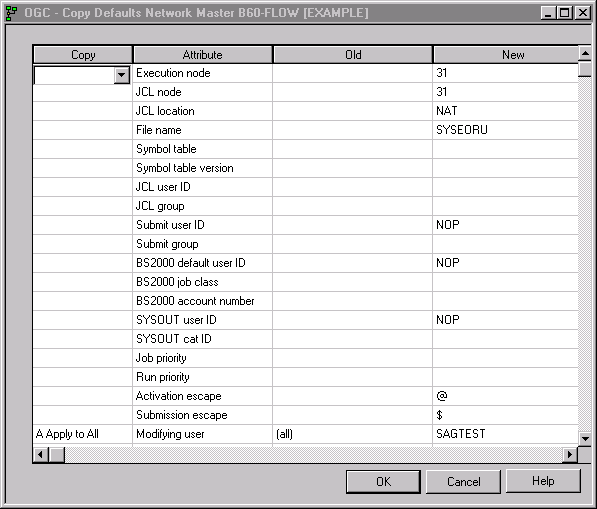The image size is (597, 509).
Task: Open Help for this dialog
Action: click(543, 481)
